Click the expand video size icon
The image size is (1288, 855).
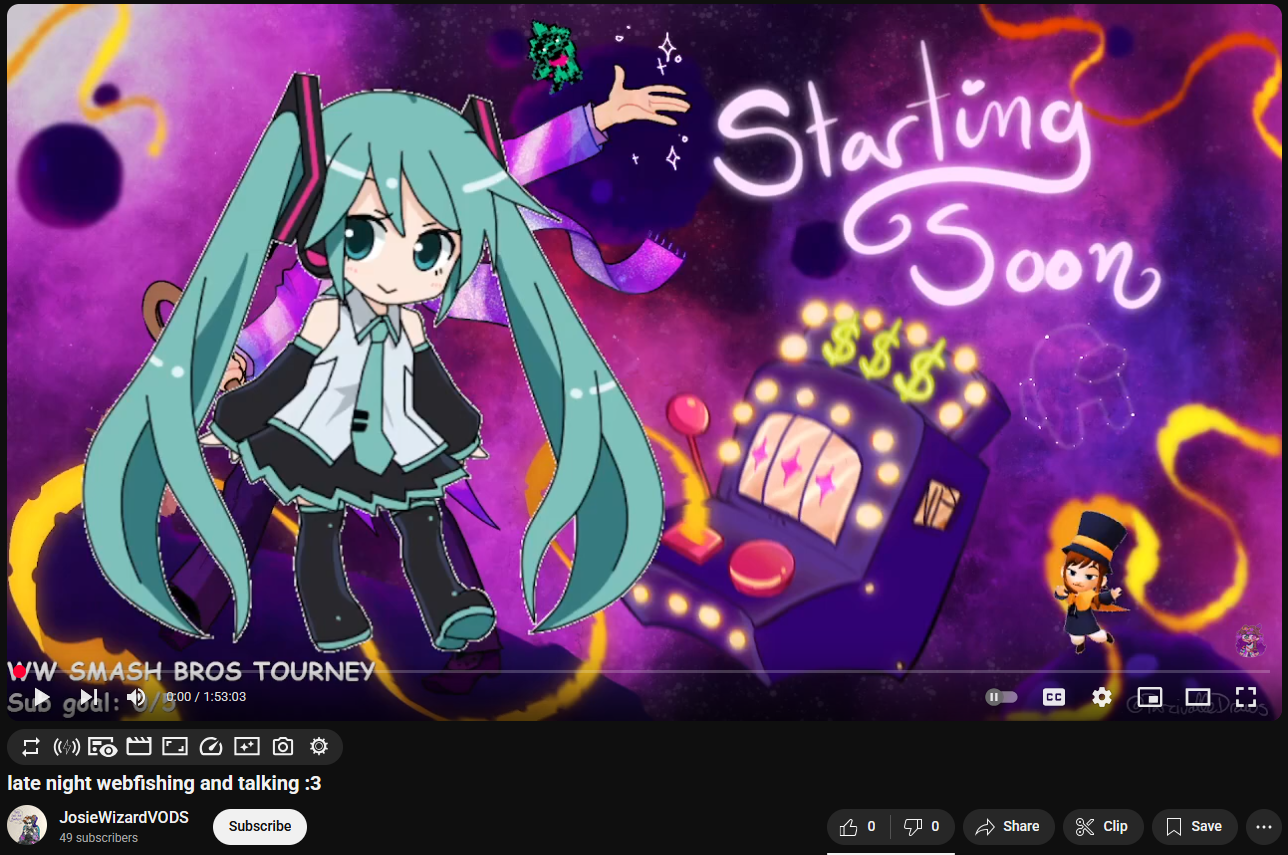click(x=175, y=746)
